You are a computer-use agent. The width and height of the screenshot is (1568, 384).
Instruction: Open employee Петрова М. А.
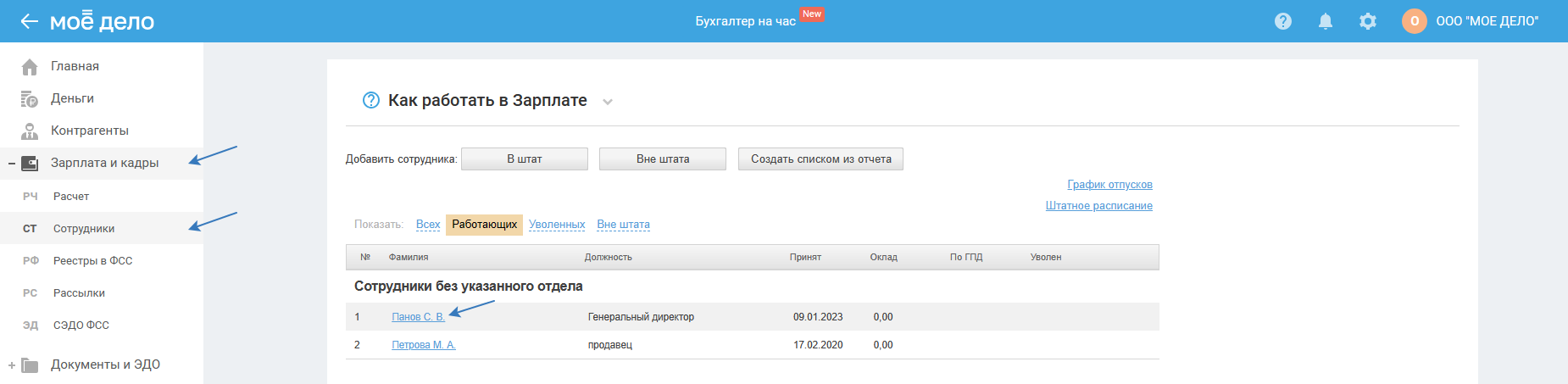[x=424, y=345]
